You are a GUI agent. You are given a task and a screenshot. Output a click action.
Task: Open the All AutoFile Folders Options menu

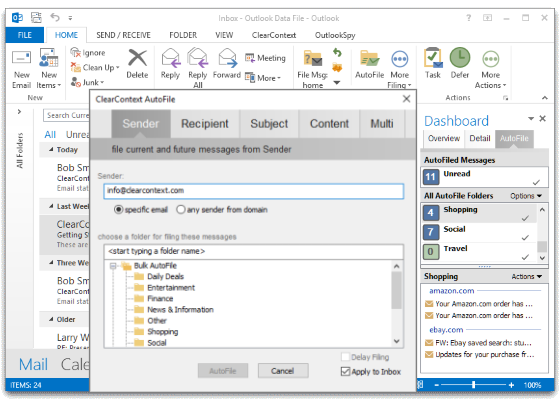(526, 196)
